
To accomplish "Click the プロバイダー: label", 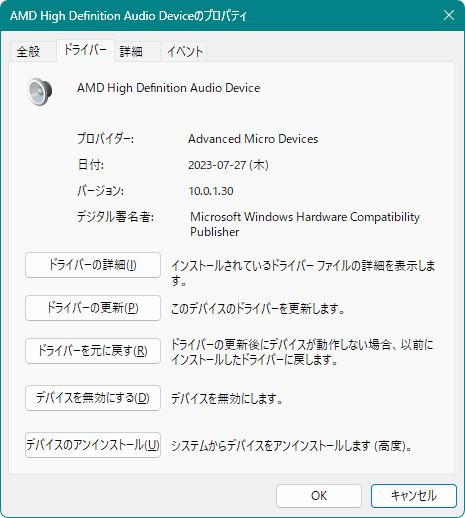I will (x=105, y=139).
